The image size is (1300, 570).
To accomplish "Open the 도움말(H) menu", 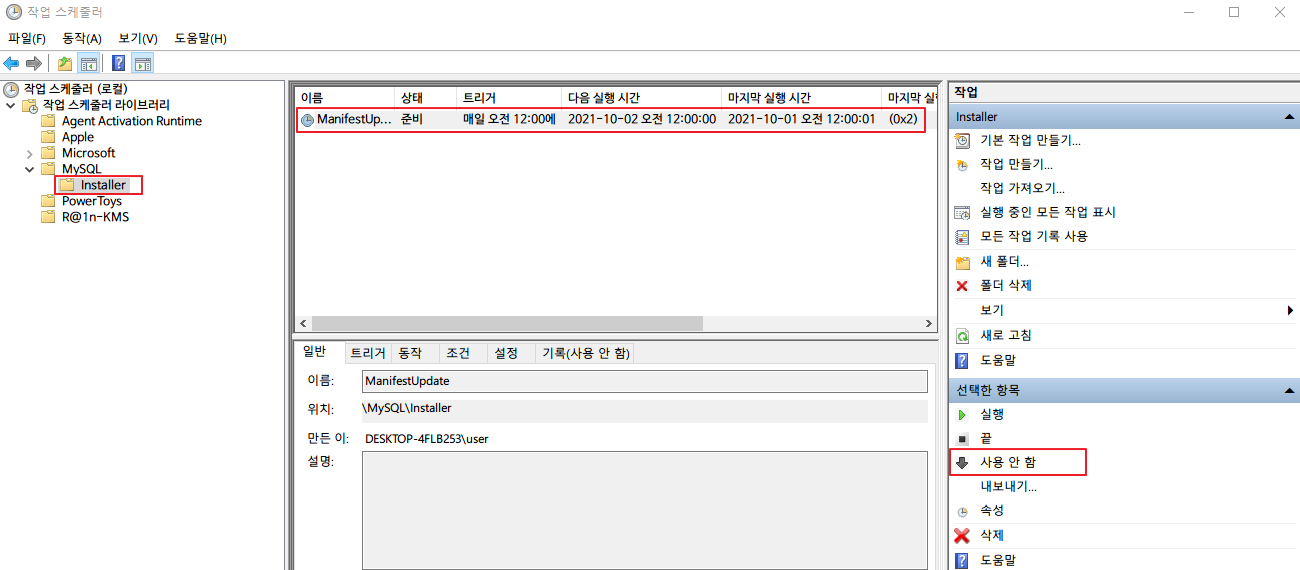I will (200, 38).
